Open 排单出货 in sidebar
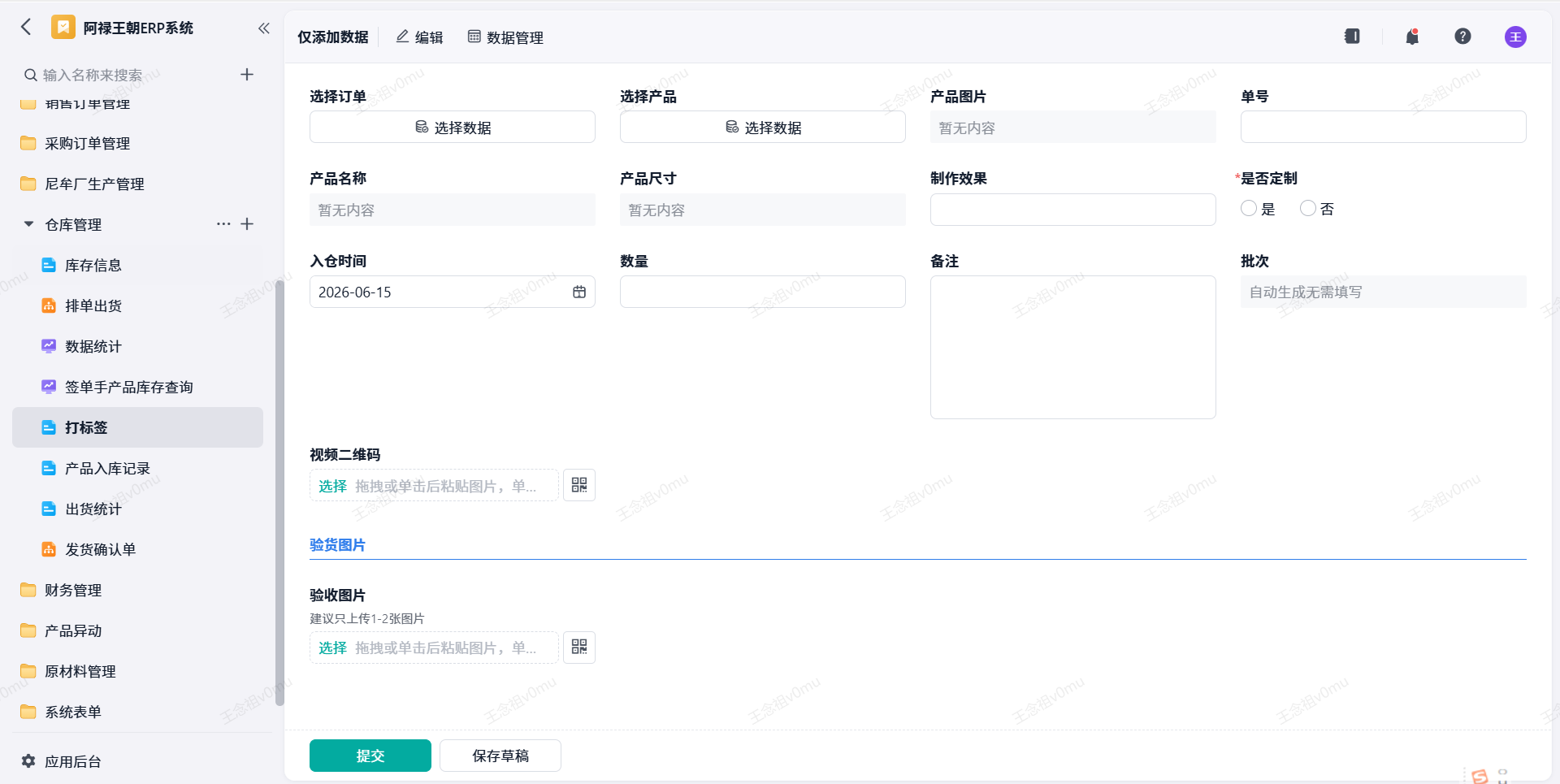This screenshot has height=784, width=1560. (x=137, y=305)
